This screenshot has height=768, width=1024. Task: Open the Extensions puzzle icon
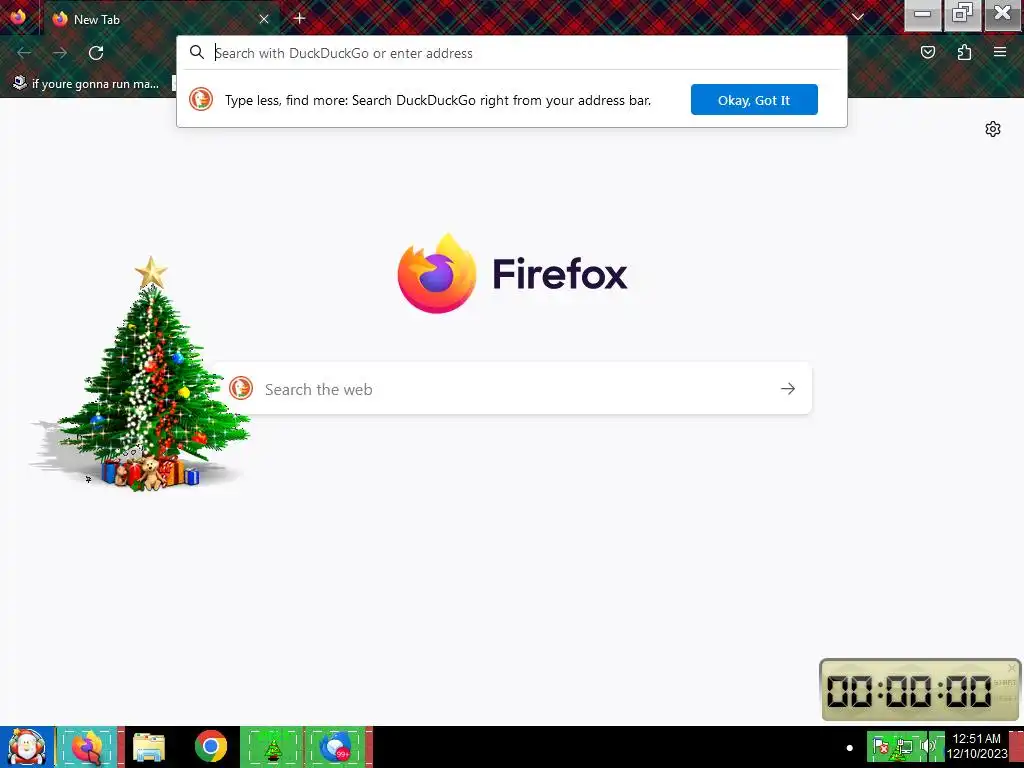964,52
